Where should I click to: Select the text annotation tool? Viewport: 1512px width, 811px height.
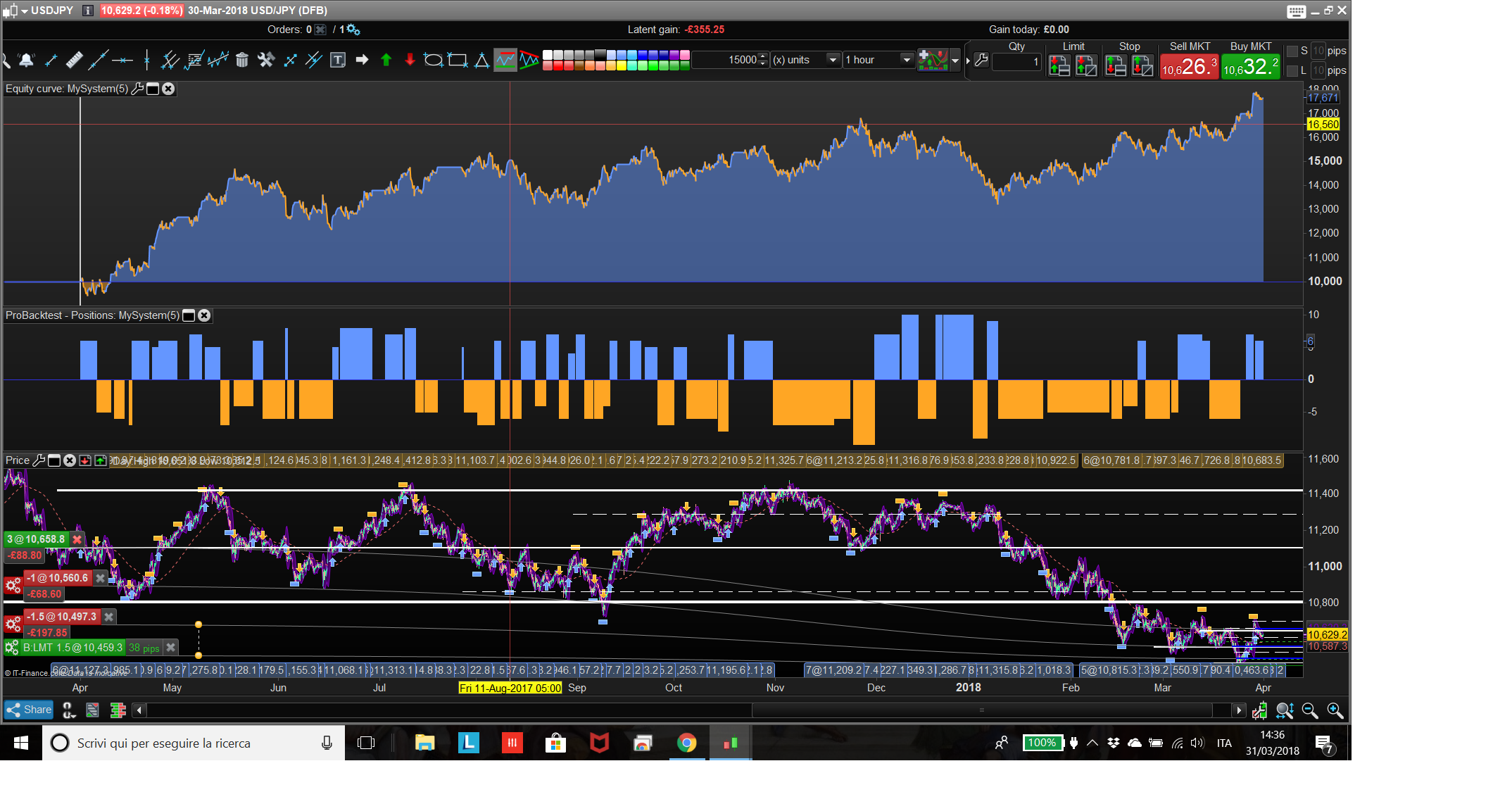(338, 60)
